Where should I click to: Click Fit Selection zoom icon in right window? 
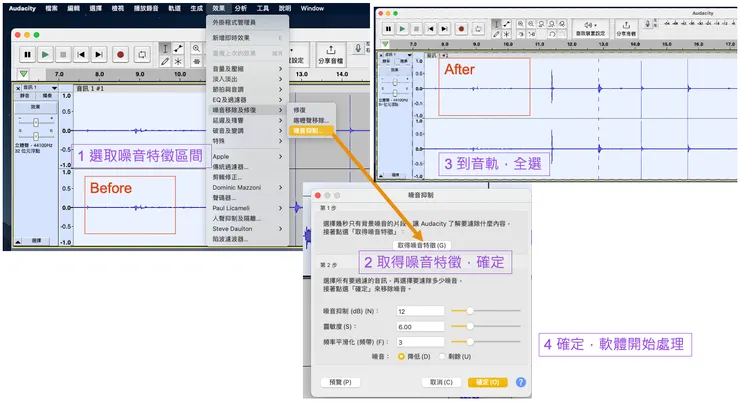pyautogui.click(x=541, y=24)
